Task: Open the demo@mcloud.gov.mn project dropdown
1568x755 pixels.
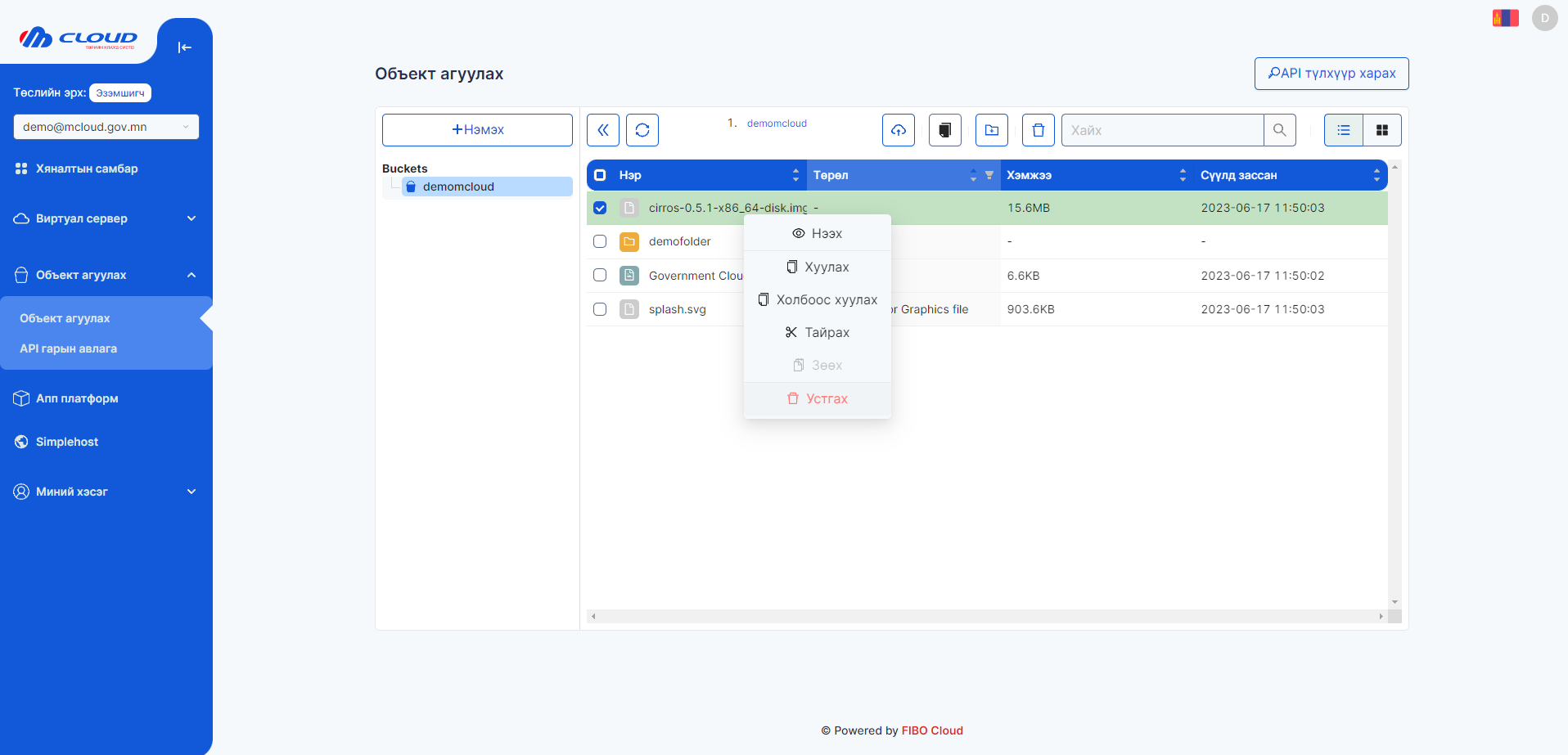Action: (x=106, y=127)
